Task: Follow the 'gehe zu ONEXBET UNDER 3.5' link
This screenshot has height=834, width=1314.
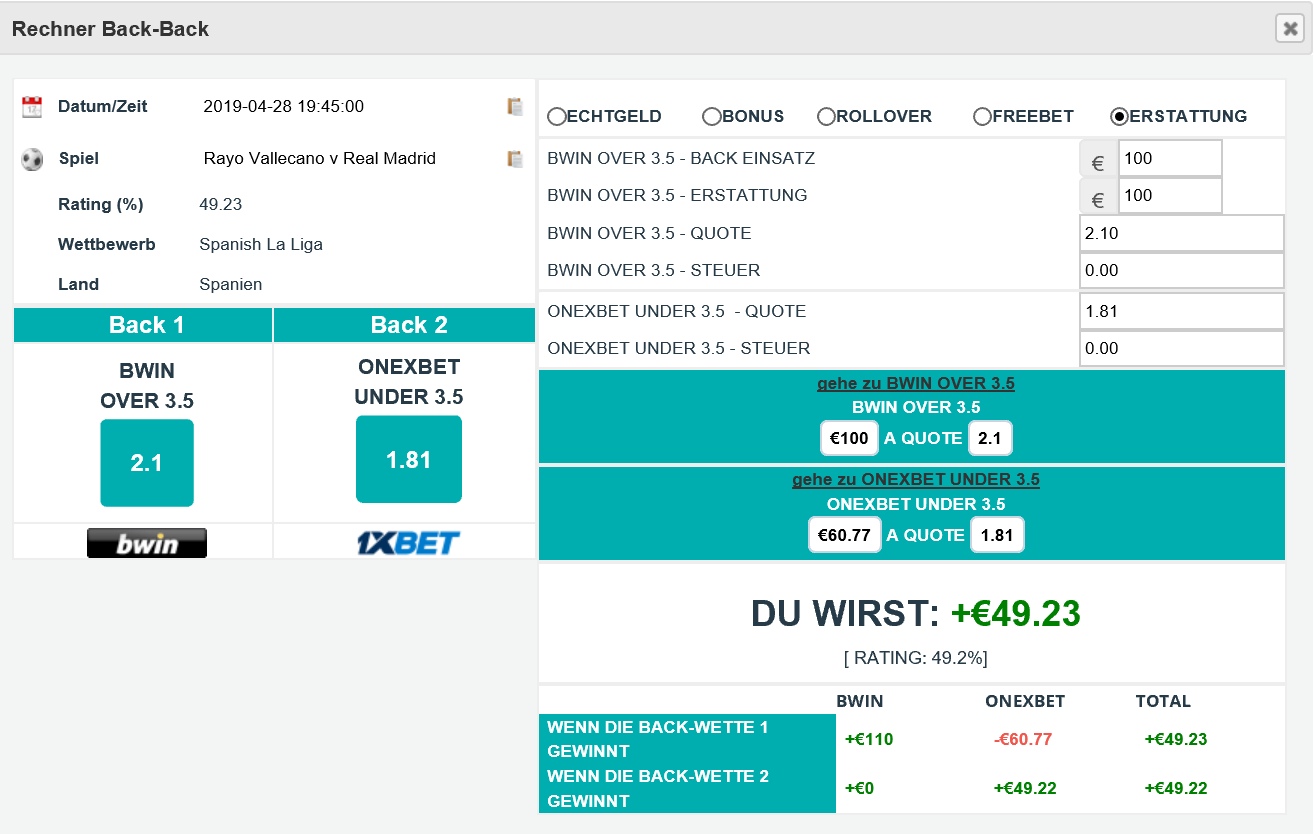Action: 916,479
